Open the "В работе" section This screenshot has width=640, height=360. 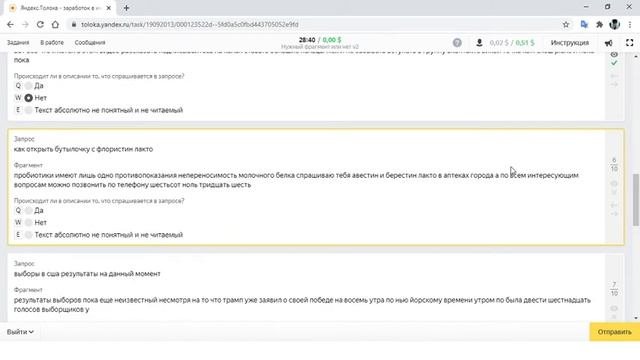(52, 42)
